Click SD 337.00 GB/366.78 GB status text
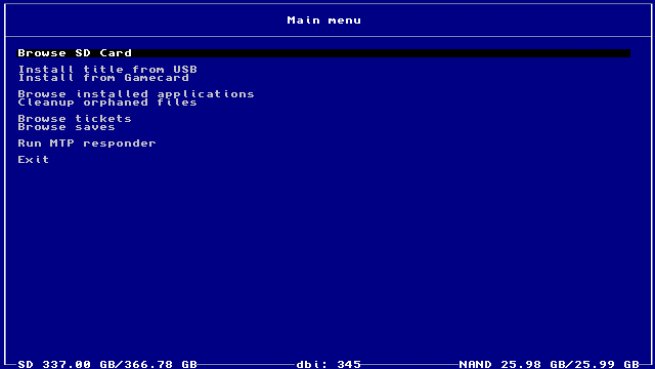Image resolution: width=655 pixels, height=369 pixels. tap(107, 364)
